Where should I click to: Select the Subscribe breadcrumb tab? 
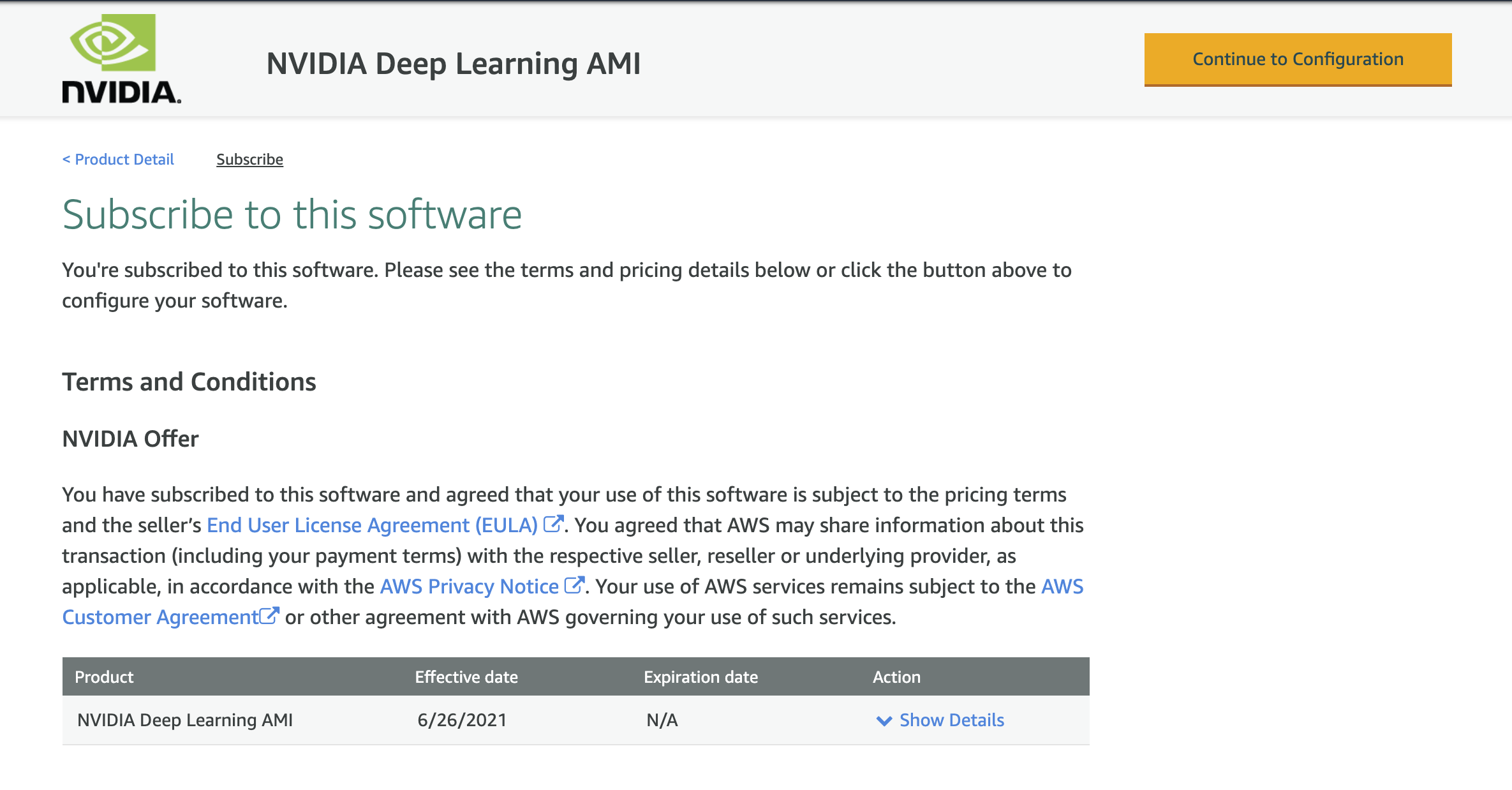click(x=249, y=160)
